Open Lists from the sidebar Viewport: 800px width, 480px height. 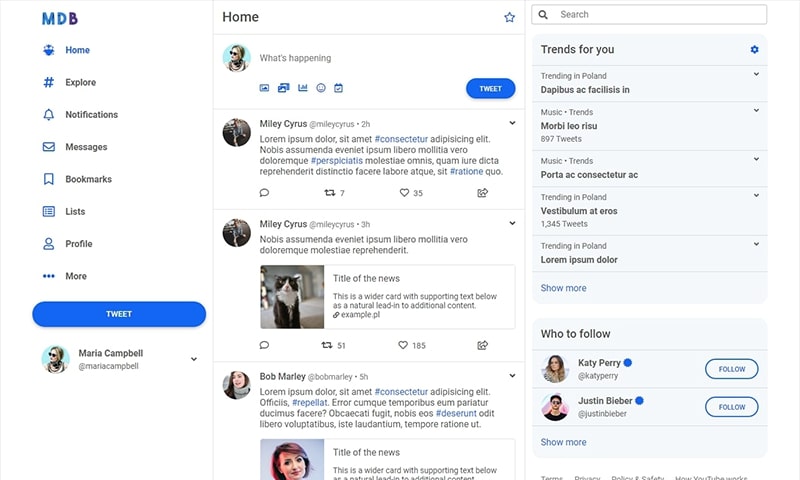pyautogui.click(x=64, y=211)
